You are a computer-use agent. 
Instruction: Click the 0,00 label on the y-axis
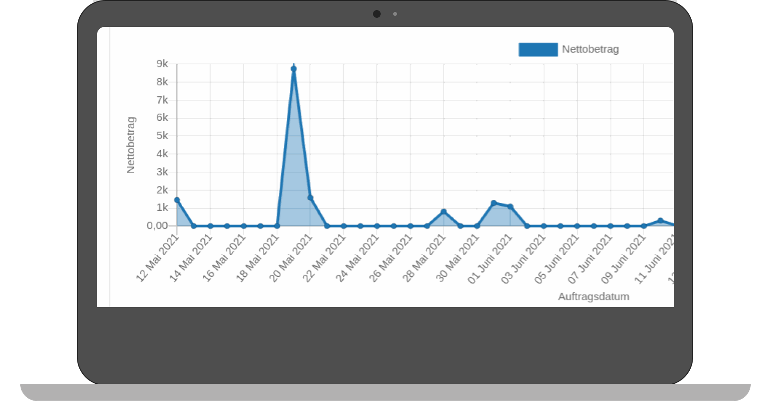157,226
